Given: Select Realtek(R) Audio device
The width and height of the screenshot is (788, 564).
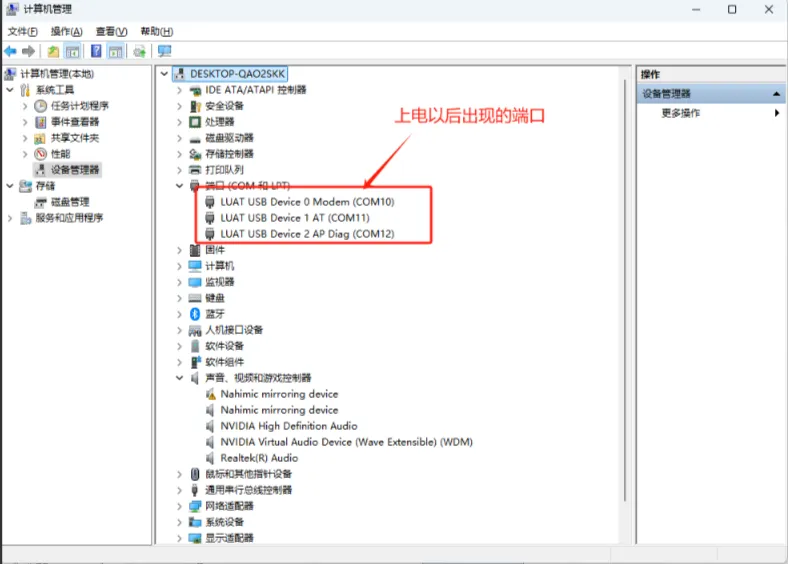Looking at the screenshot, I should pyautogui.click(x=259, y=458).
